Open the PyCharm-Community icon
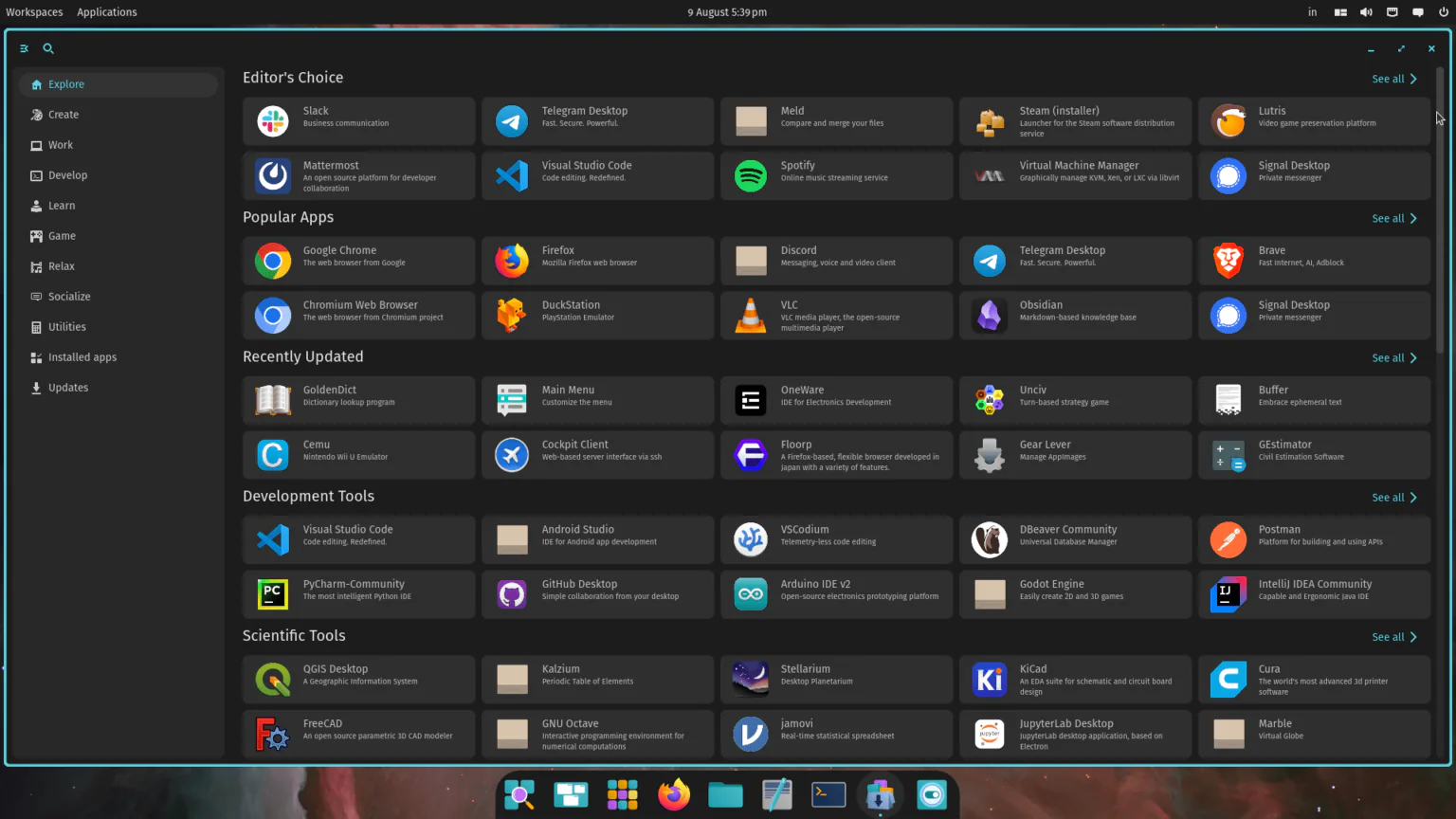The height and width of the screenshot is (819, 1456). click(273, 594)
